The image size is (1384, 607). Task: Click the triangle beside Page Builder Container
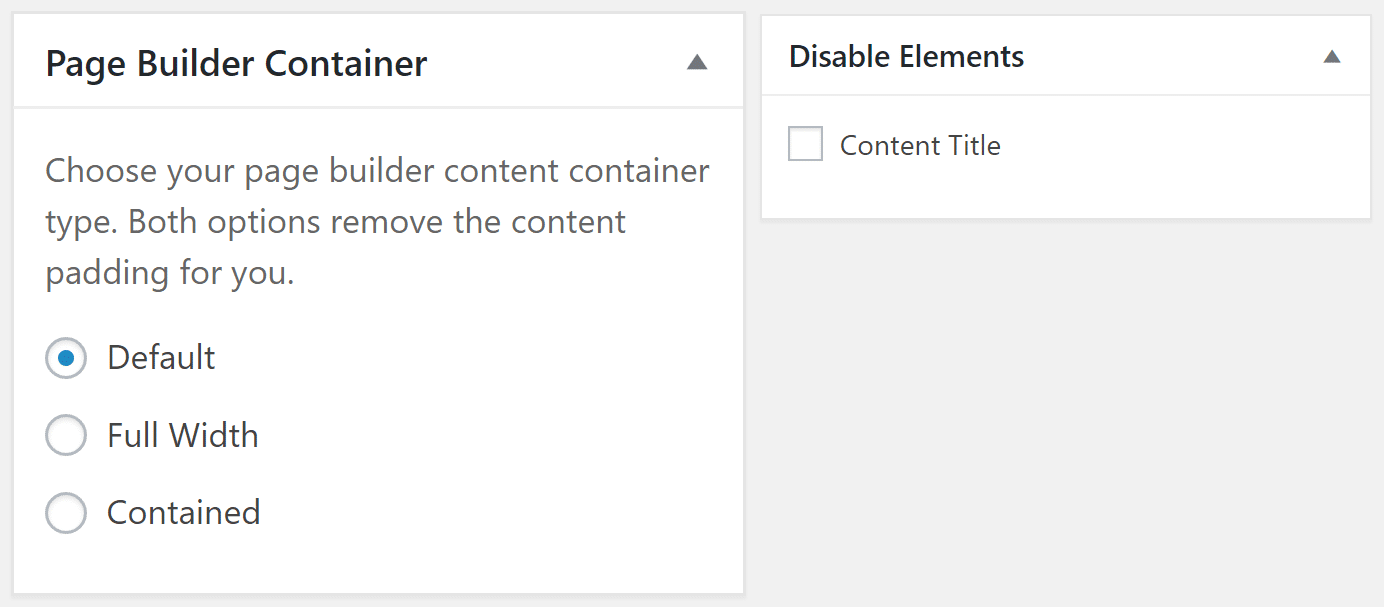(698, 61)
